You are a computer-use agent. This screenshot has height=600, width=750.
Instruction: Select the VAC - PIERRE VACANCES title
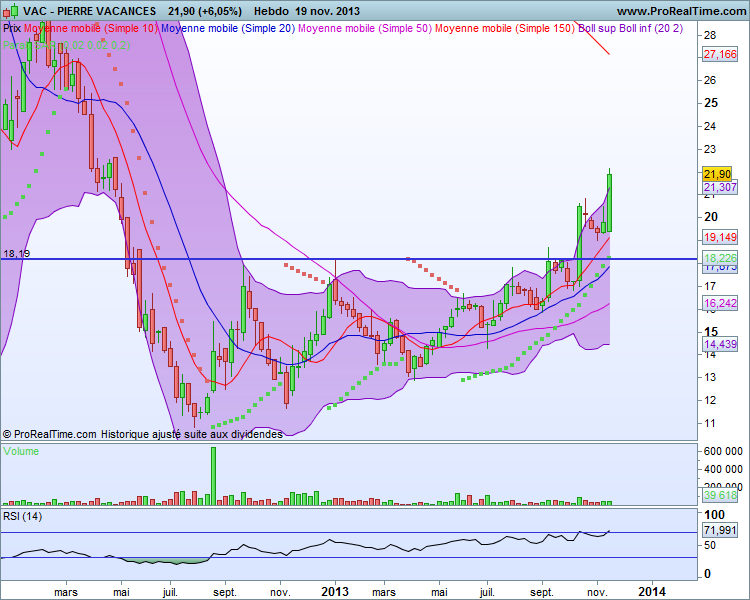pyautogui.click(x=89, y=11)
